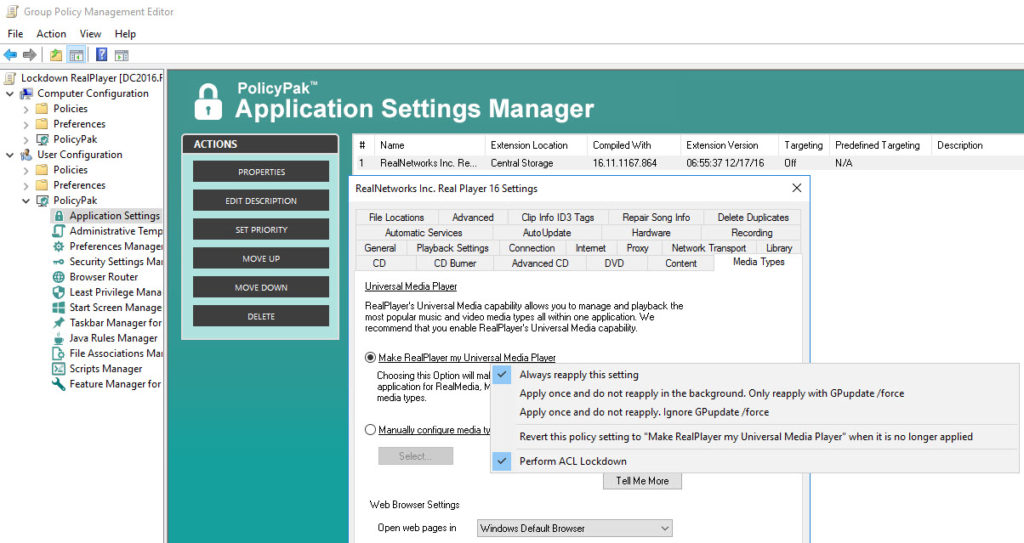Click the Scripts Manager icon

click(59, 369)
